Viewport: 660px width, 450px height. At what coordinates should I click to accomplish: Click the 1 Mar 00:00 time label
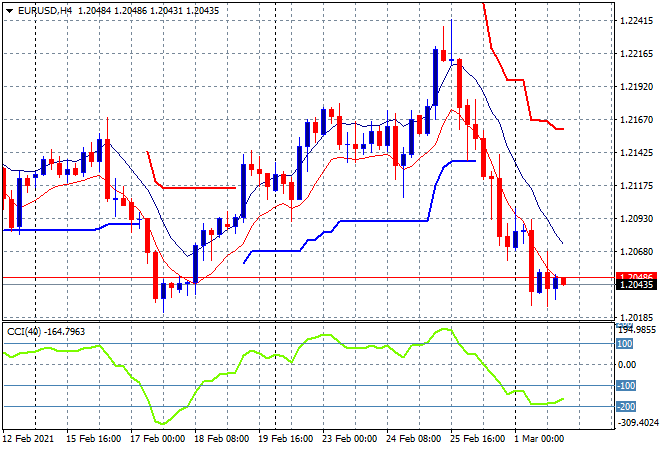coord(539,439)
